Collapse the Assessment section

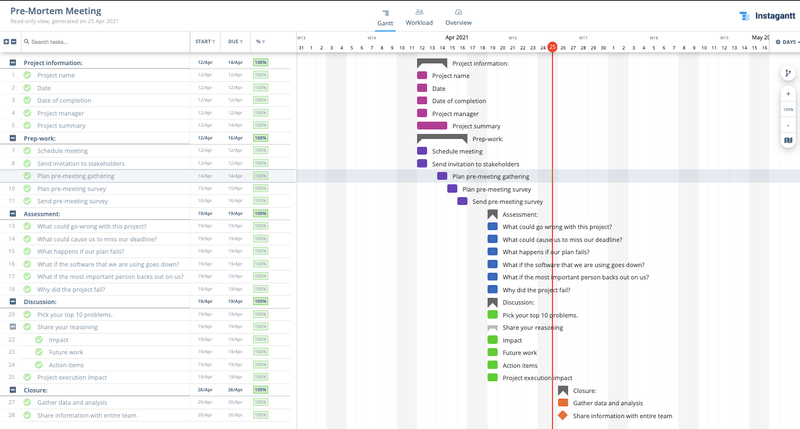tap(13, 214)
